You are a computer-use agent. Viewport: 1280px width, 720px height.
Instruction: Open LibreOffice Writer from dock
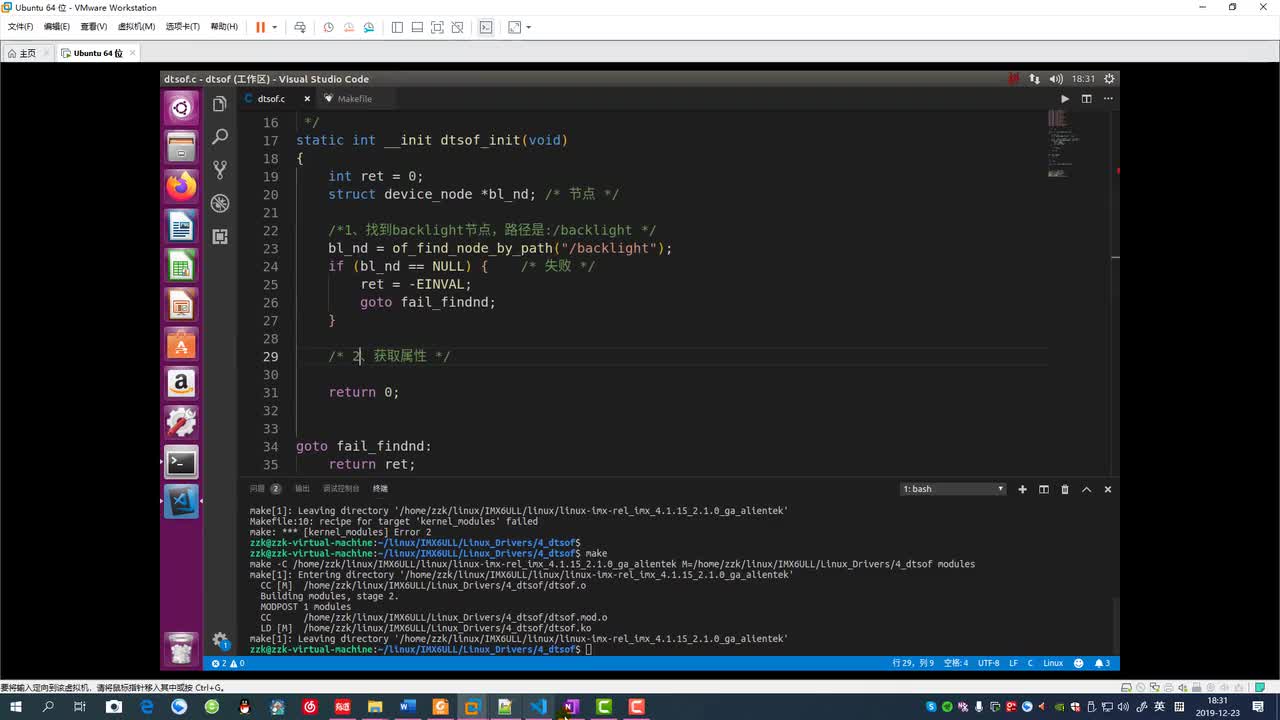(181, 226)
